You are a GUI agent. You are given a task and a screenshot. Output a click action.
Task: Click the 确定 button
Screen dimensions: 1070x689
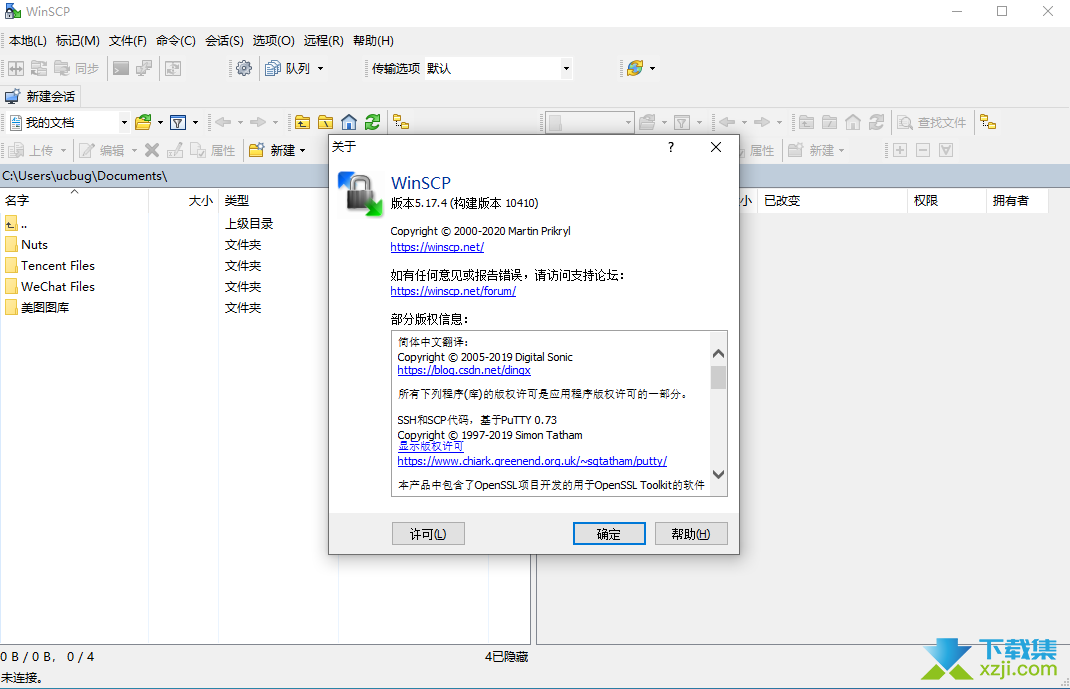point(609,534)
